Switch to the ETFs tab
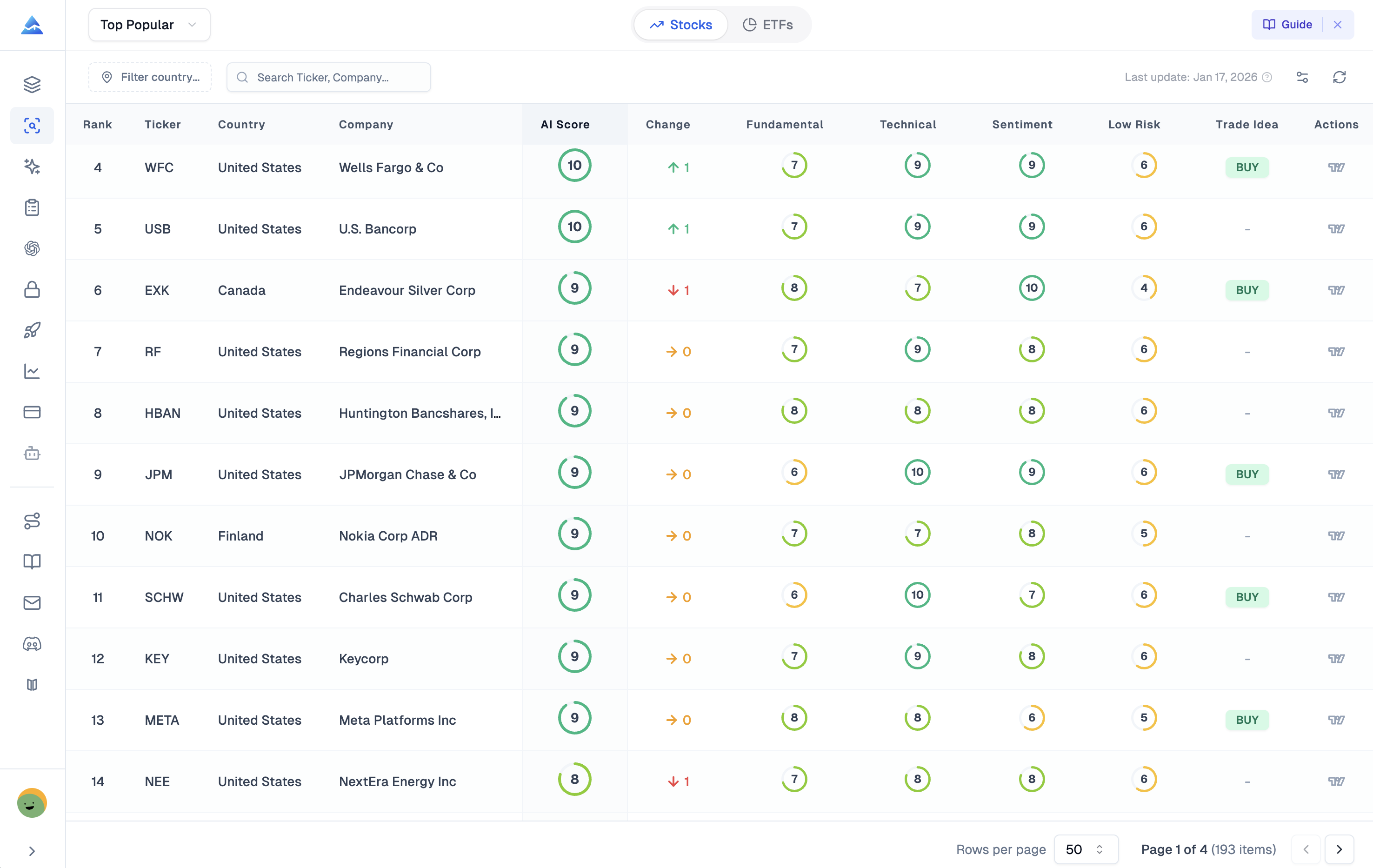The width and height of the screenshot is (1373, 868). [x=767, y=25]
